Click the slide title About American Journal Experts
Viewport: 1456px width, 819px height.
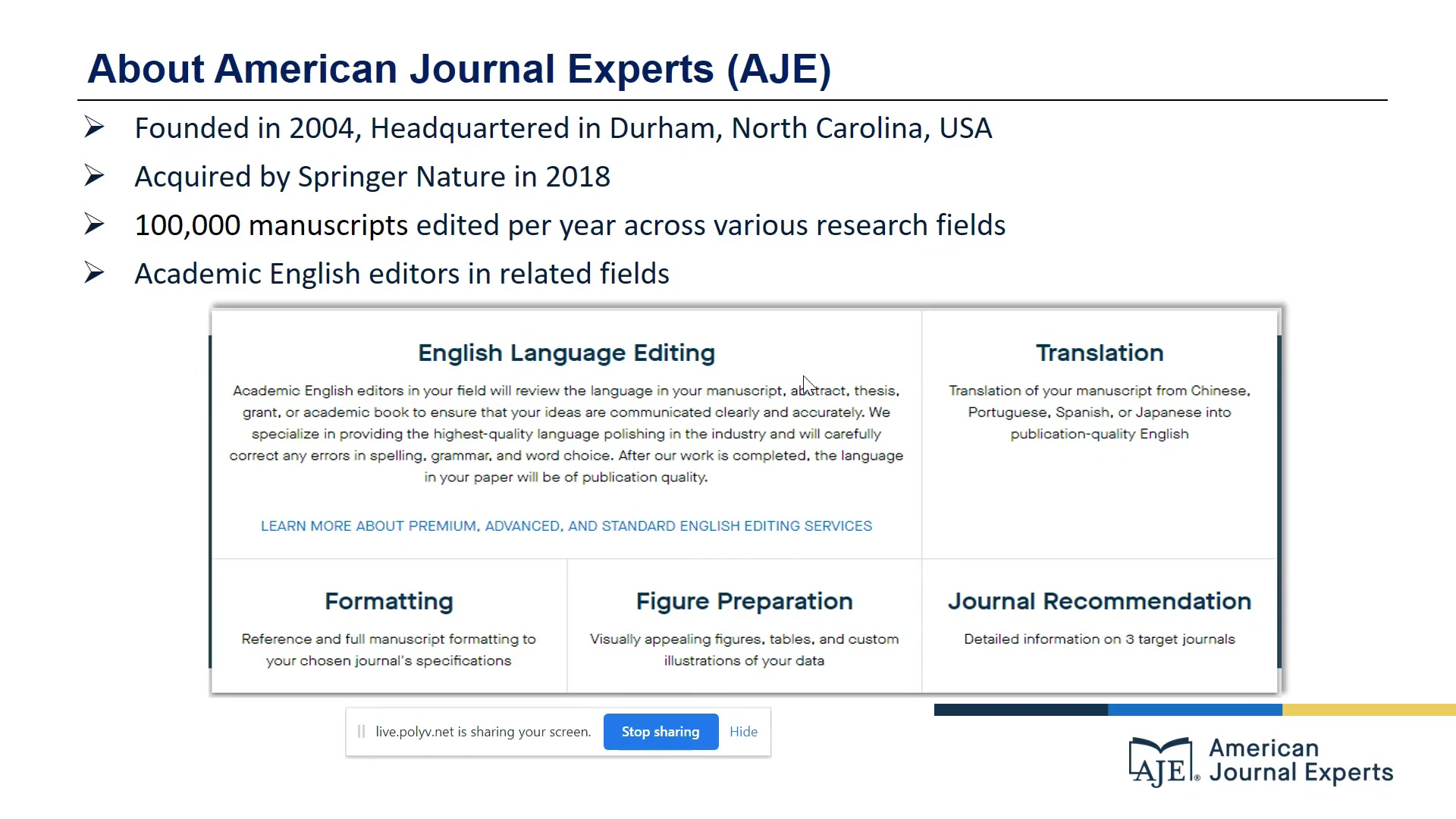pos(460,69)
